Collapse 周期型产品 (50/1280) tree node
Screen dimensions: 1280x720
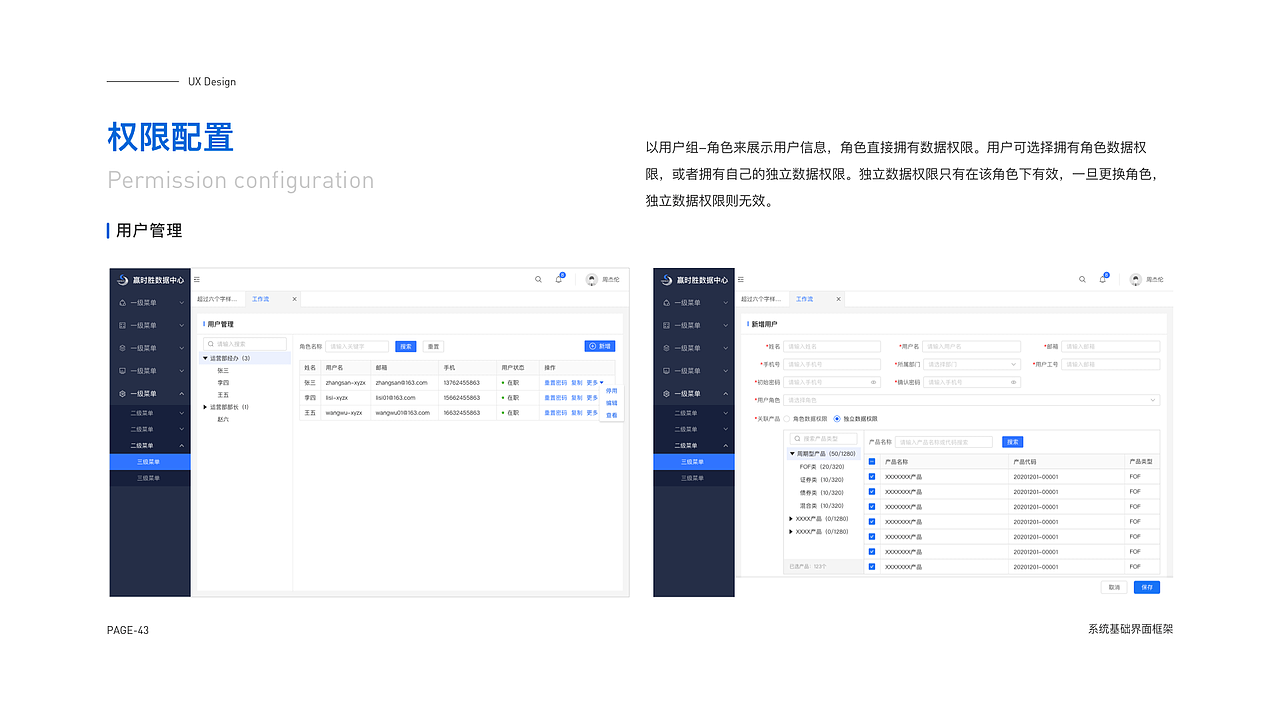tap(792, 454)
